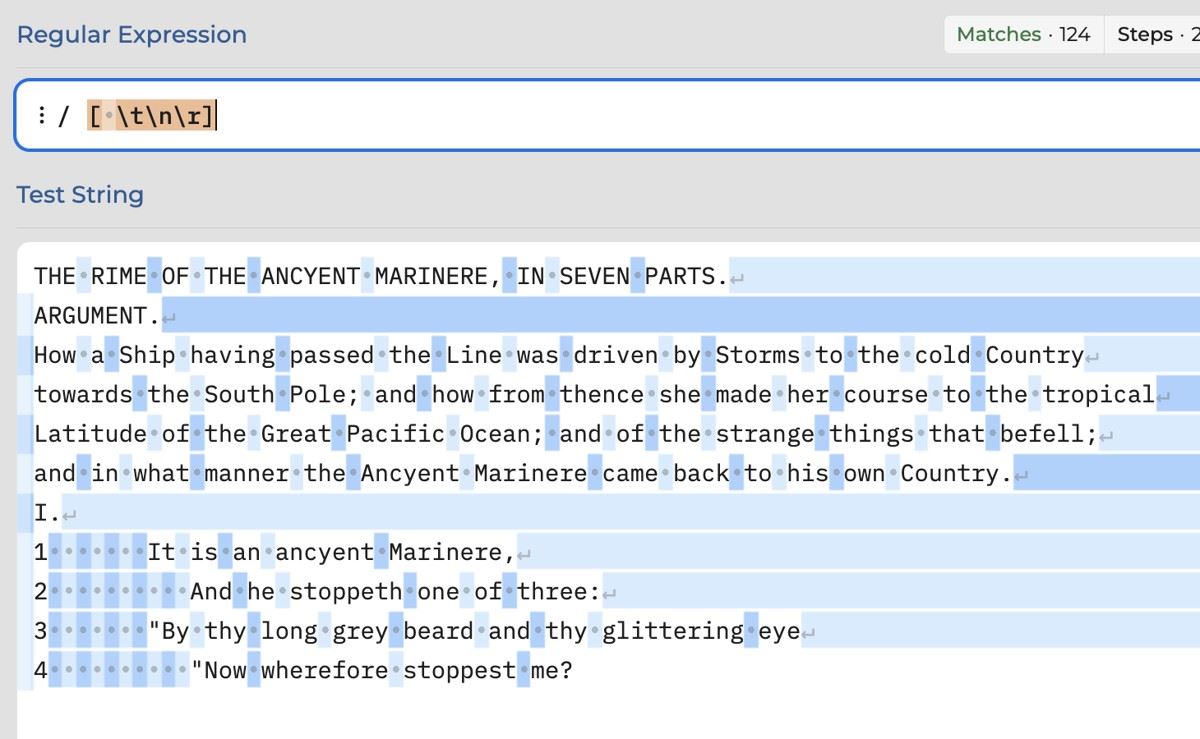
Task: Show the Matches · 124 details
Action: pyautogui.click(x=1023, y=34)
